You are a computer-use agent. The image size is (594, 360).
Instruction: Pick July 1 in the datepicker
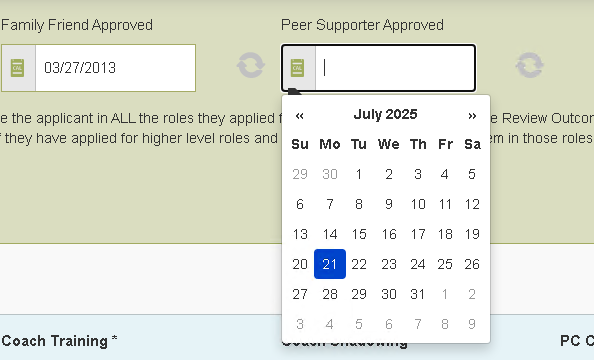point(359,174)
